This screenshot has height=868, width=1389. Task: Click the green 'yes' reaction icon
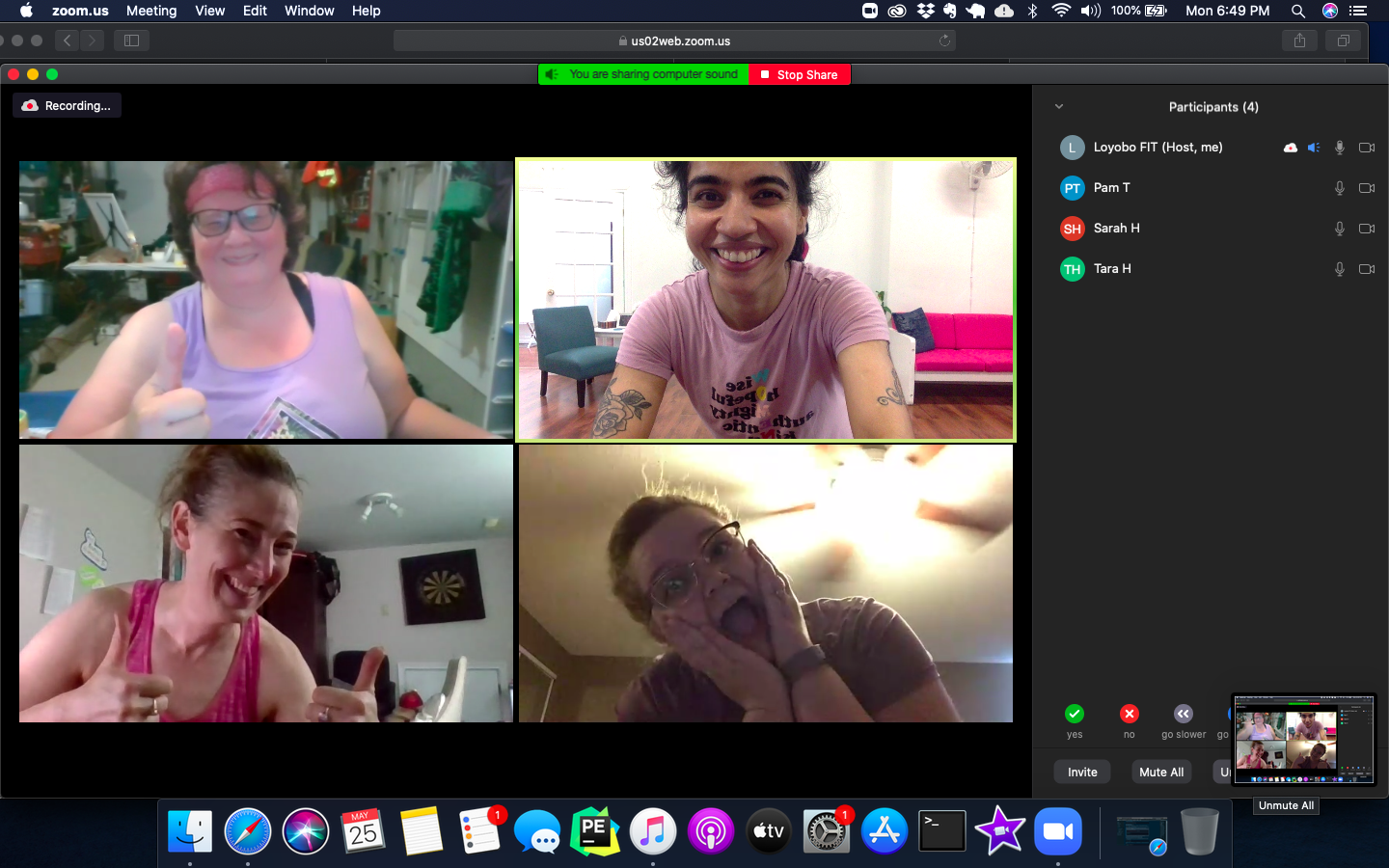tap(1074, 714)
